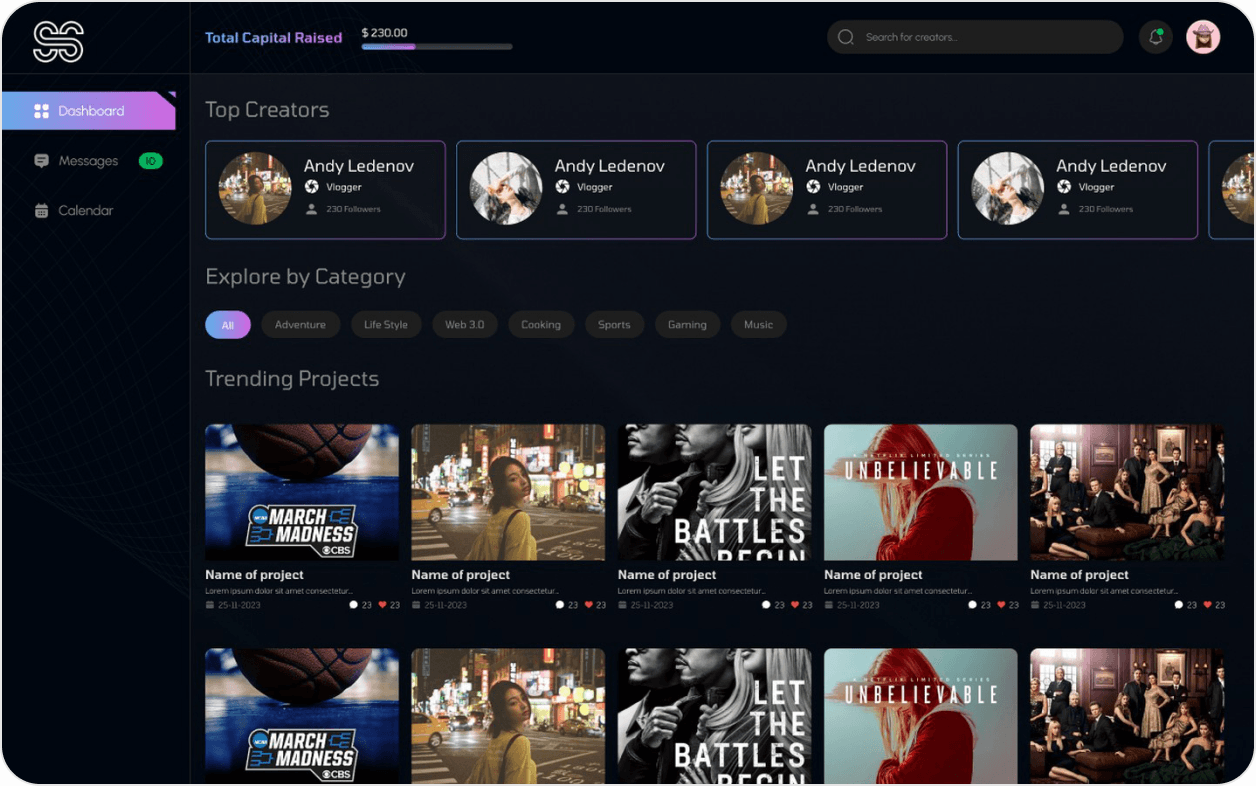The image size is (1256, 786).
Task: Click the Total Capital Raised progress bar
Action: click(x=437, y=47)
